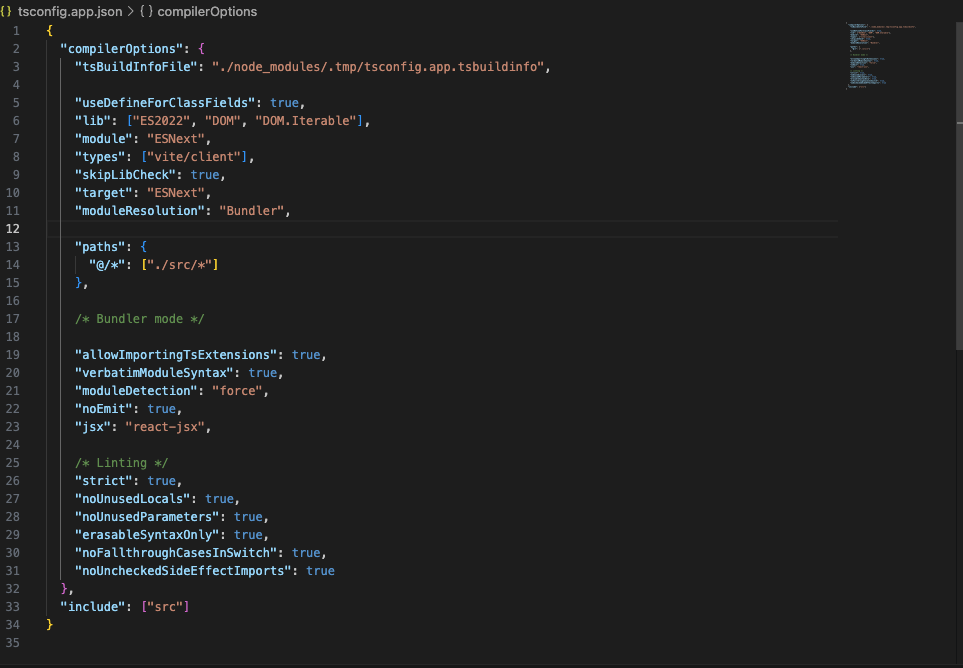Click the code minimap preview
The image size is (963, 668).
click(x=882, y=56)
